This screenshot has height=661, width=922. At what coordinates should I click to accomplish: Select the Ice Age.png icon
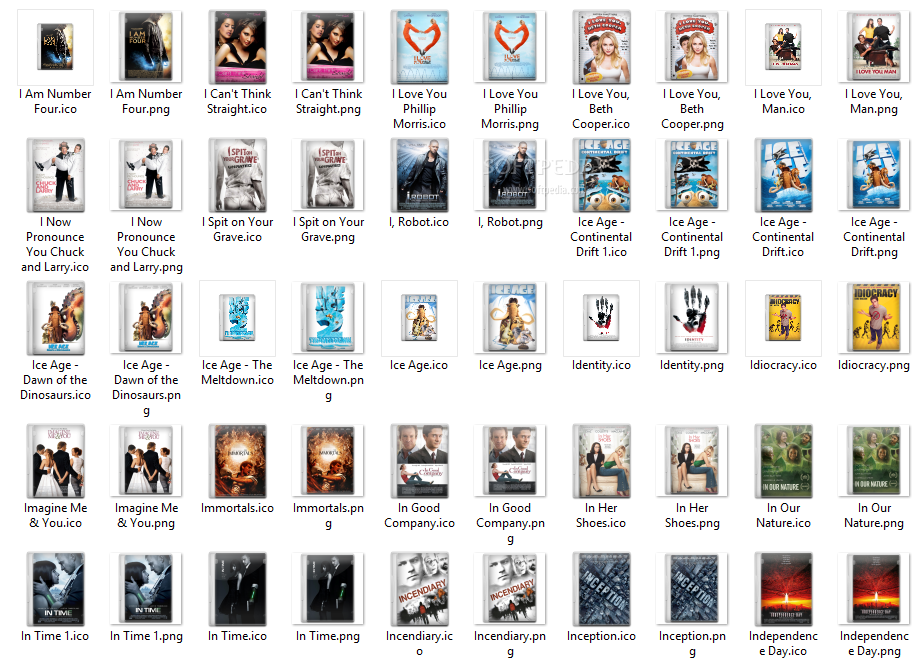(x=510, y=318)
